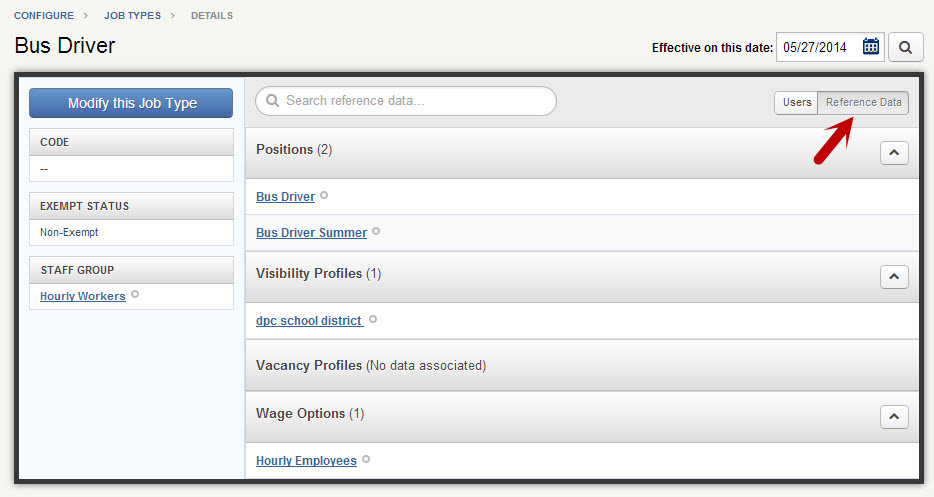Viewport: 934px width, 497px height.
Task: Click the effective date input field
Action: pyautogui.click(x=830, y=47)
